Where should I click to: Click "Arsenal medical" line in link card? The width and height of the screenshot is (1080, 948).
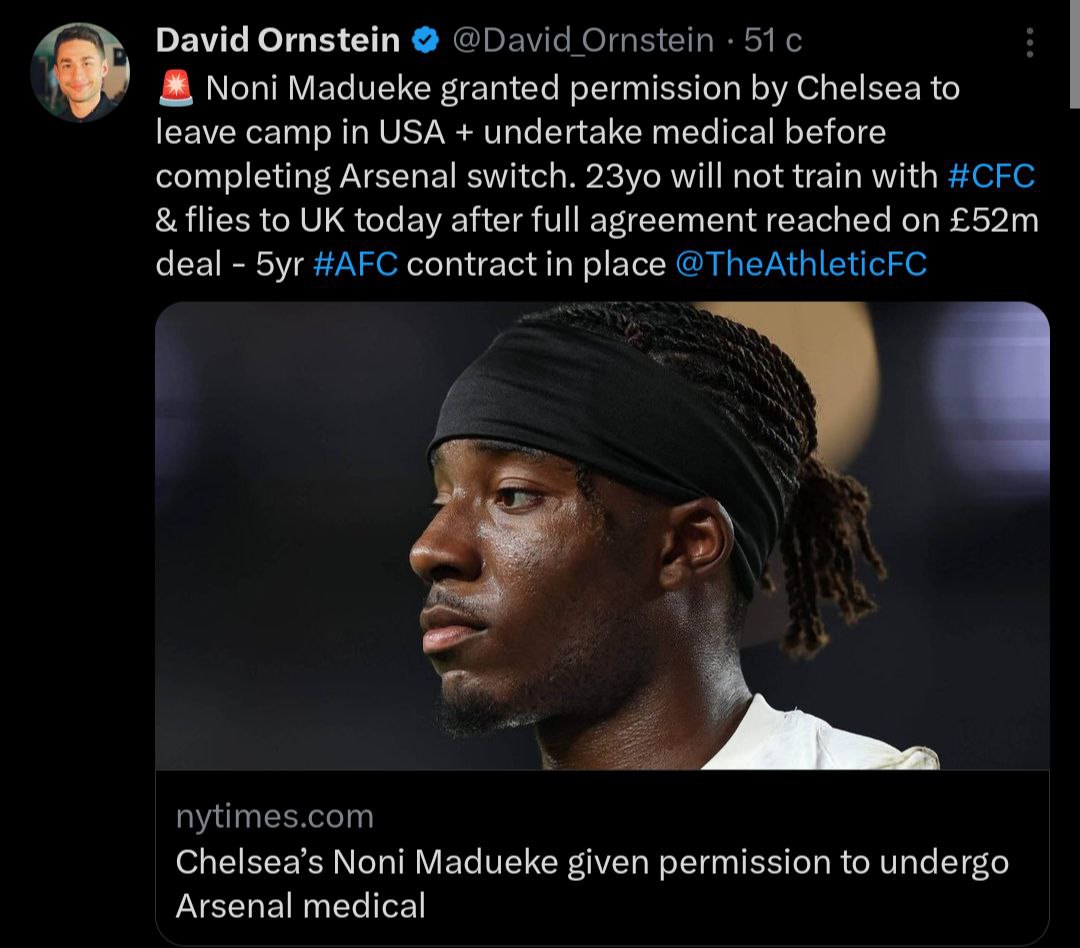301,906
